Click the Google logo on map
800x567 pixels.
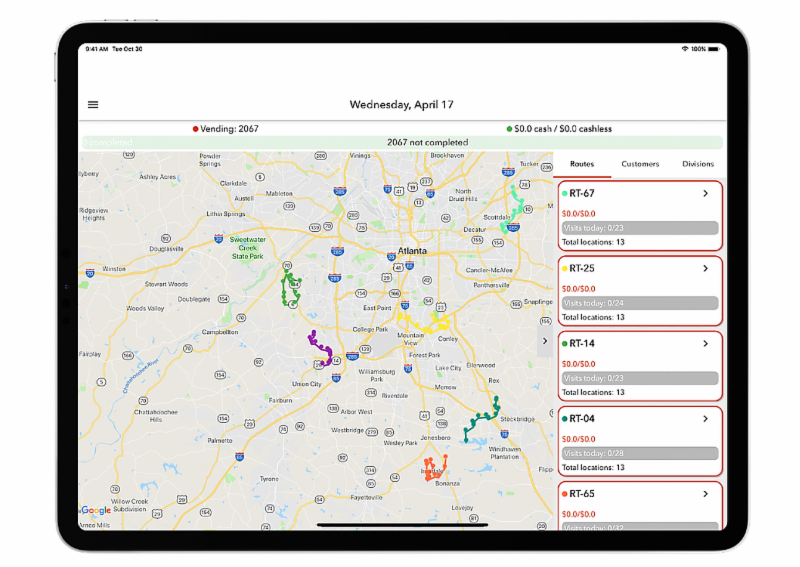click(96, 510)
